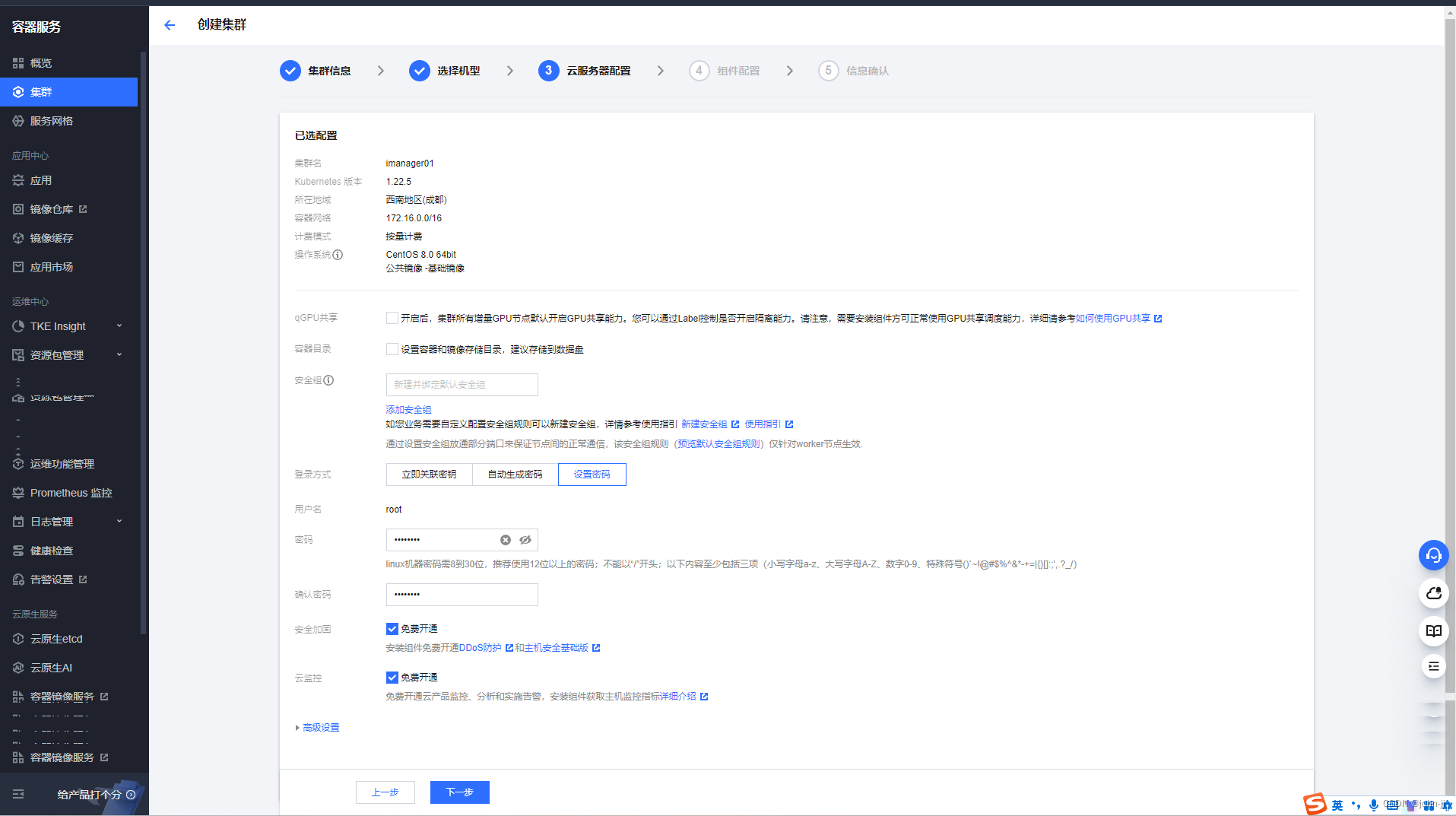Click the 云原生etcd icon

click(18, 639)
